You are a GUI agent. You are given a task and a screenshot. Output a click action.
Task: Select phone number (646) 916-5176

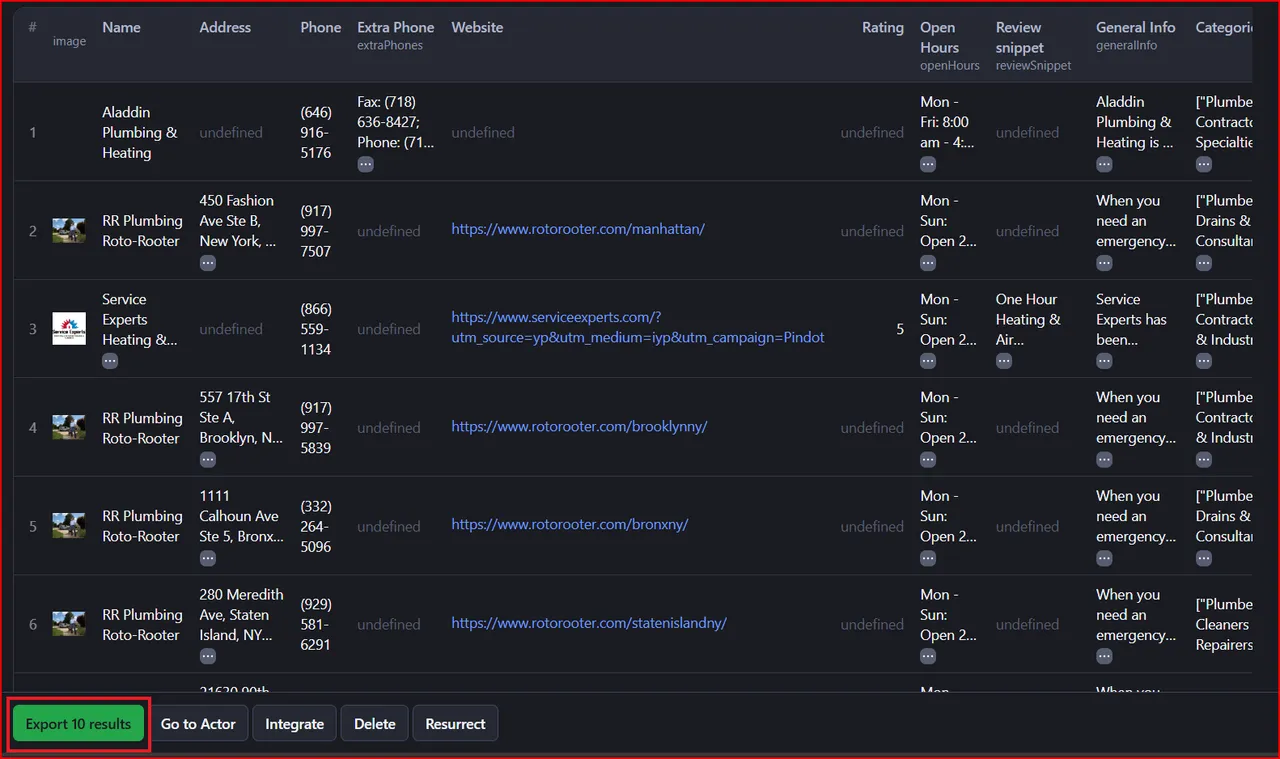(x=316, y=132)
